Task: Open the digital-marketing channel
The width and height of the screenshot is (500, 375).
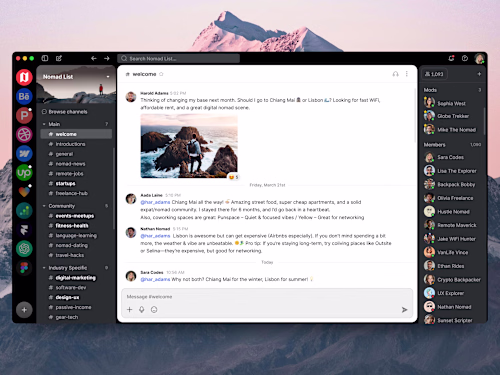Action: click(76, 278)
